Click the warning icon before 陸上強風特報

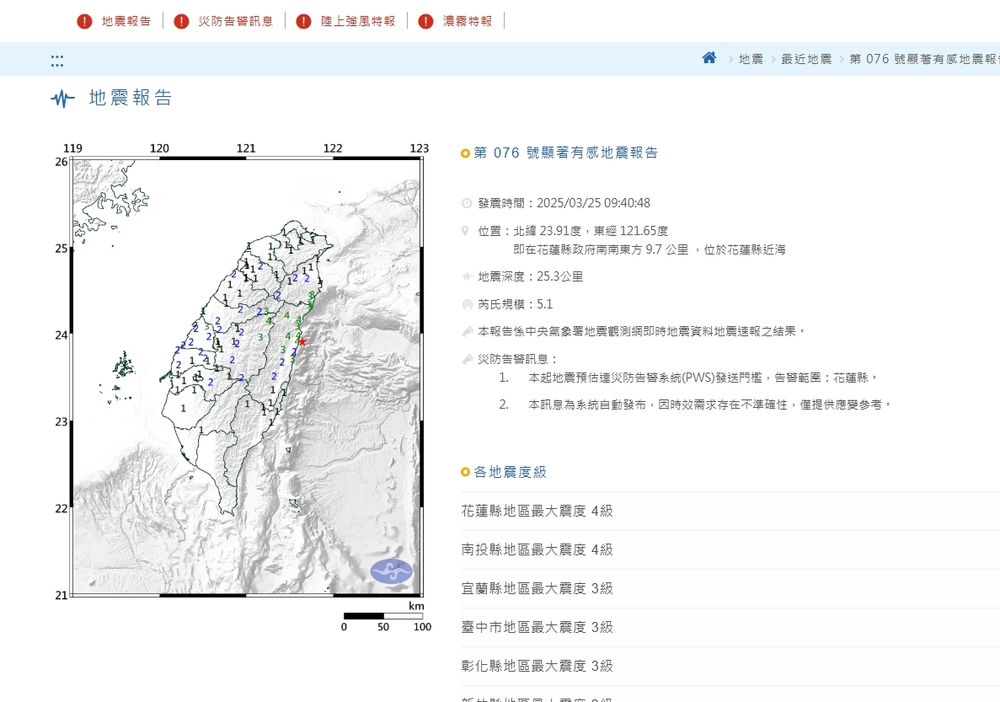[304, 21]
